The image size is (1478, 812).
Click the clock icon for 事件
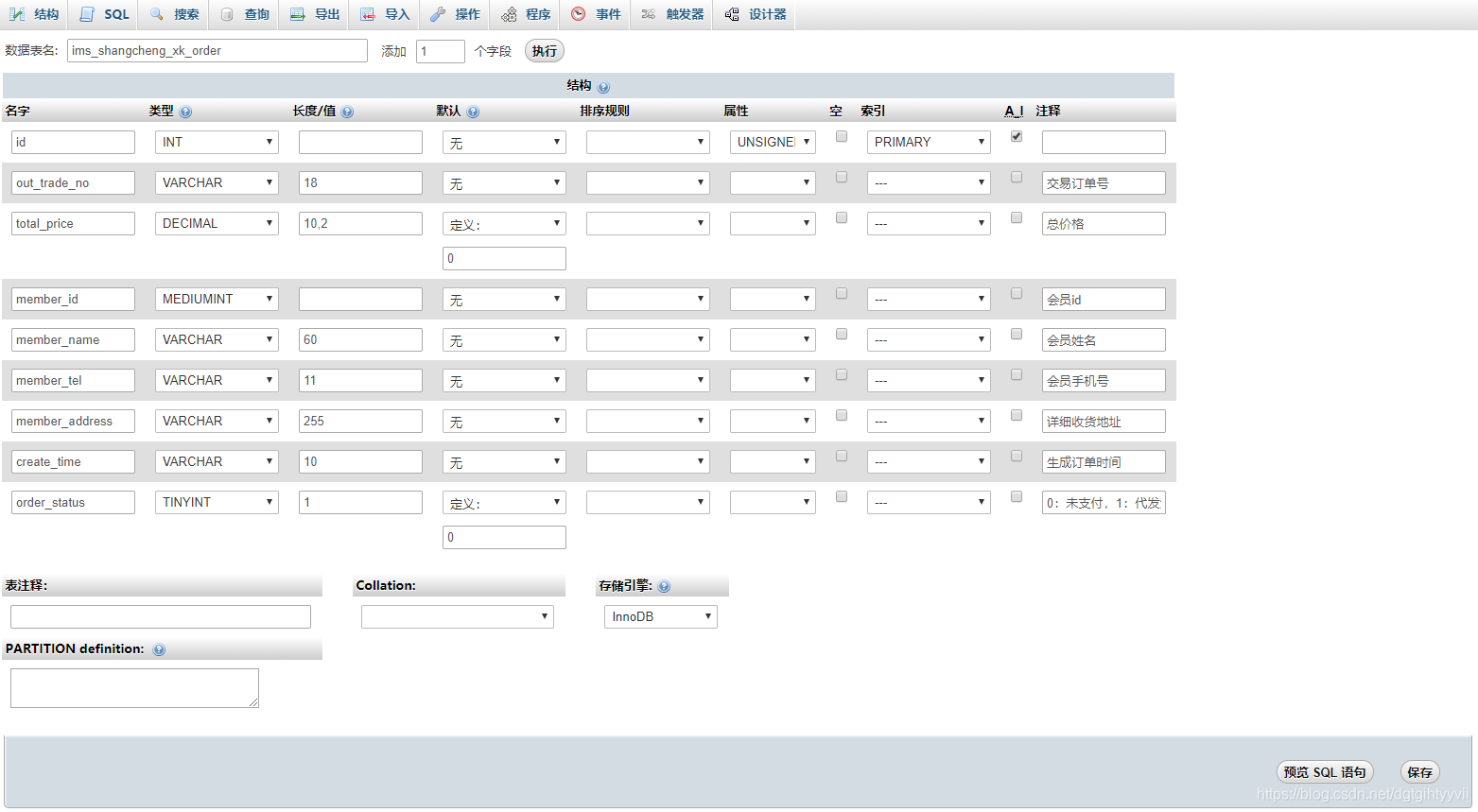click(x=578, y=14)
